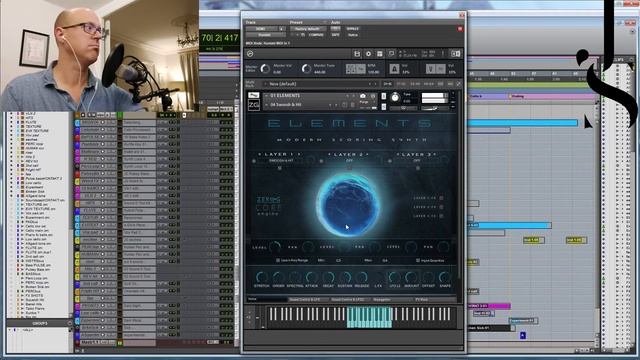Save snapshot icon next to 04 Smooth & Hit
The height and width of the screenshot is (360, 640).
[x=345, y=105]
